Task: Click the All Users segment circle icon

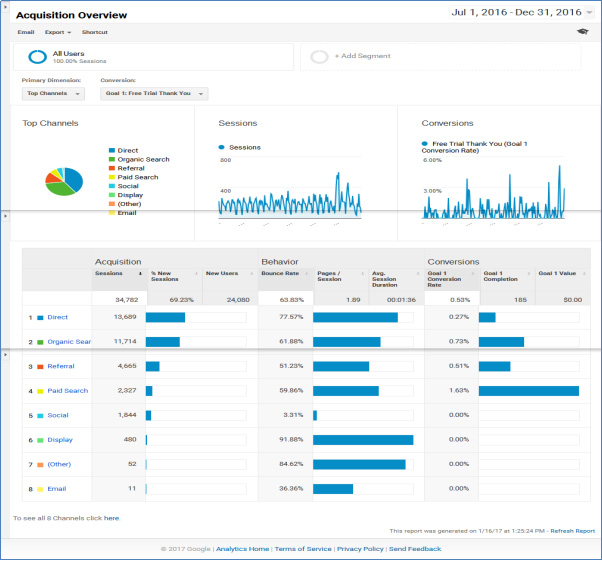Action: pos(37,57)
